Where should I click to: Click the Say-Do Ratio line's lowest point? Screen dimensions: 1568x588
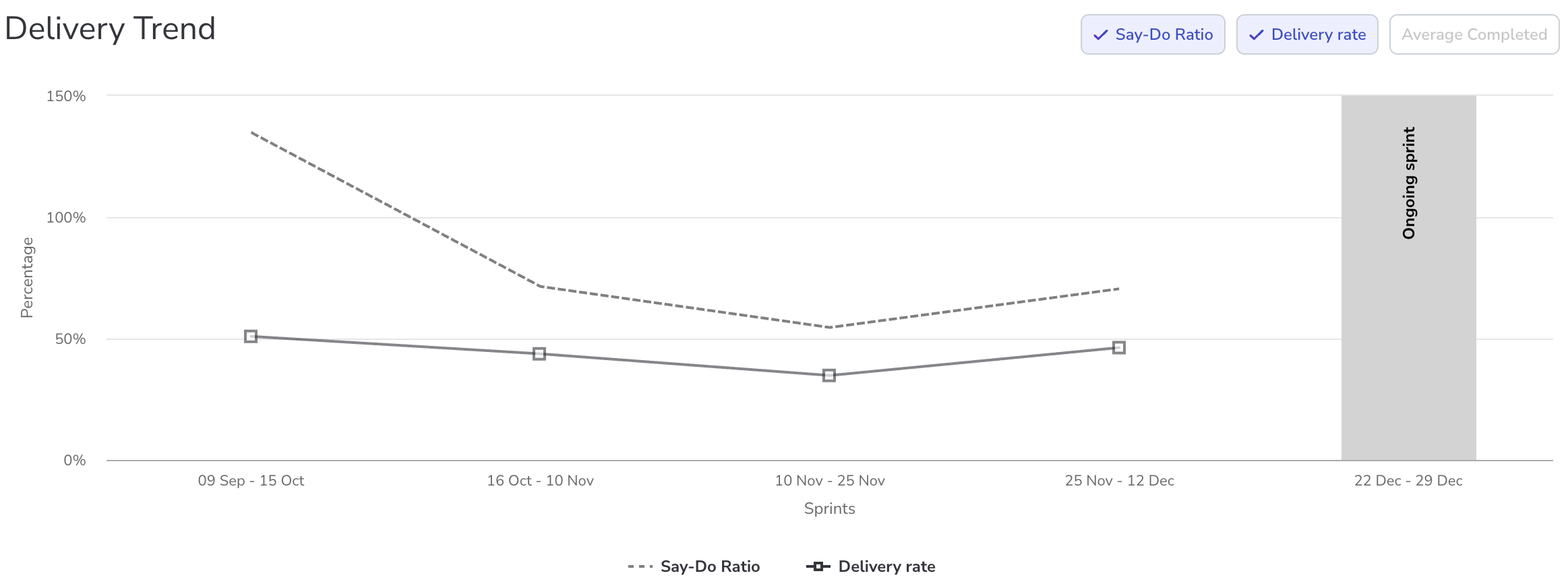pyautogui.click(x=829, y=327)
